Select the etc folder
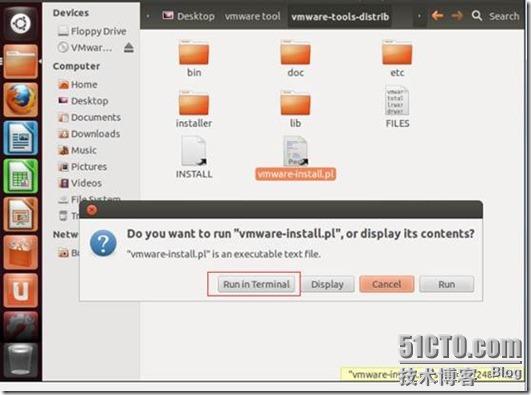 point(397,59)
